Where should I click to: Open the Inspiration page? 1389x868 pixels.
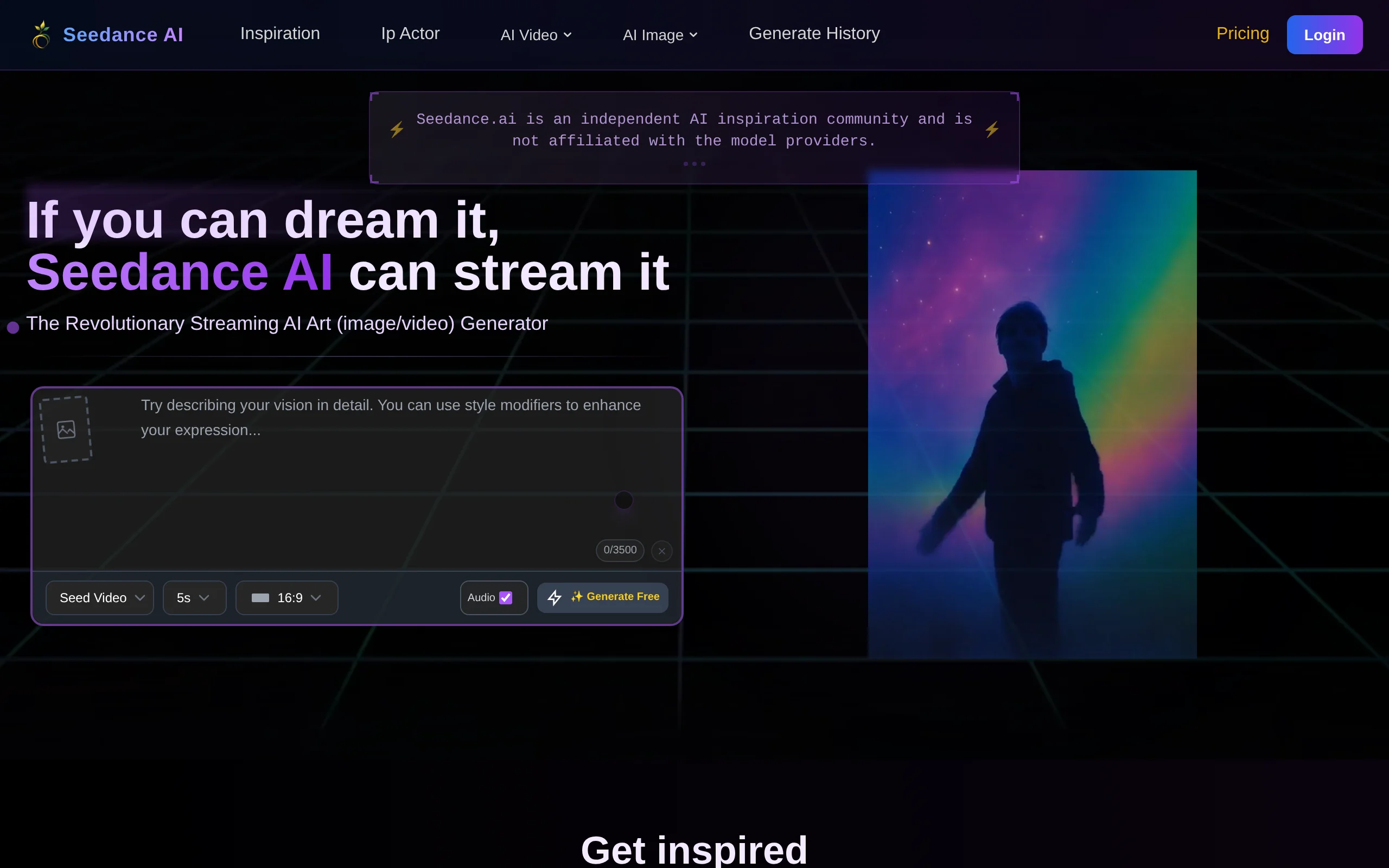point(280,34)
